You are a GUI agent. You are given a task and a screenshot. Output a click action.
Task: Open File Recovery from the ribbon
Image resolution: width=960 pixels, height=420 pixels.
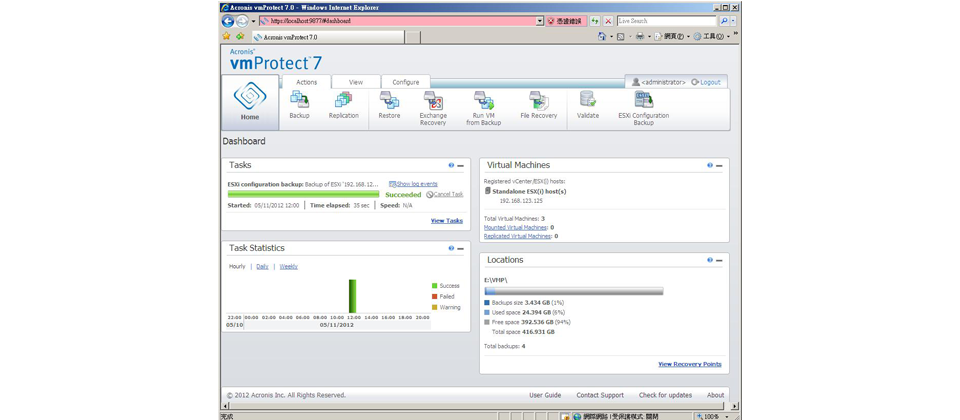coord(538,101)
